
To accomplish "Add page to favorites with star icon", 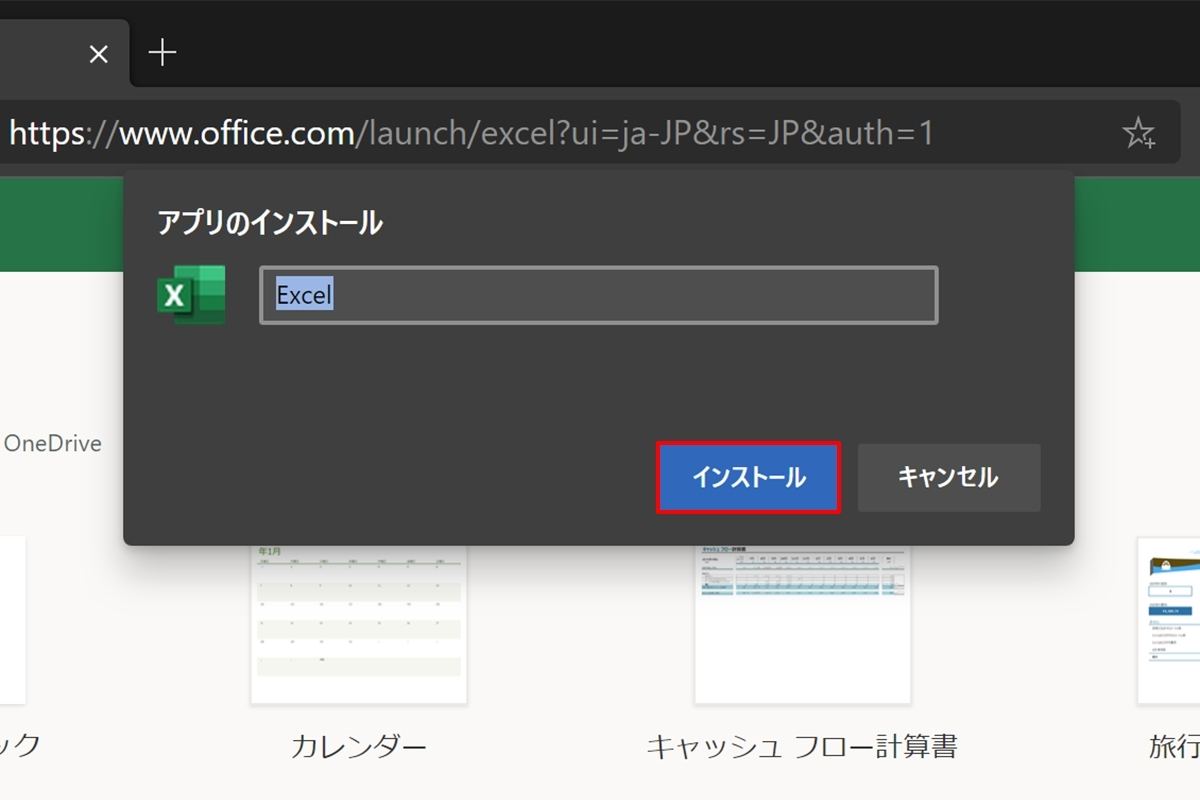I will [1138, 133].
